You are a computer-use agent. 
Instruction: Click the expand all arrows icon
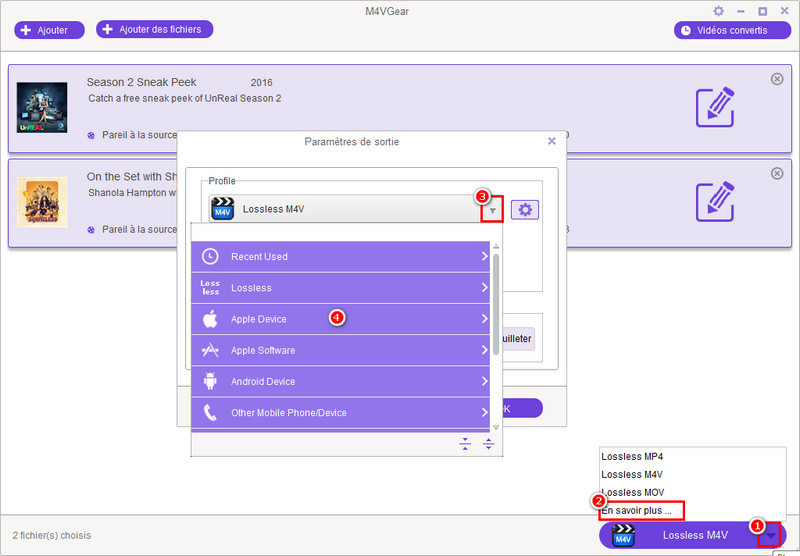[x=488, y=444]
